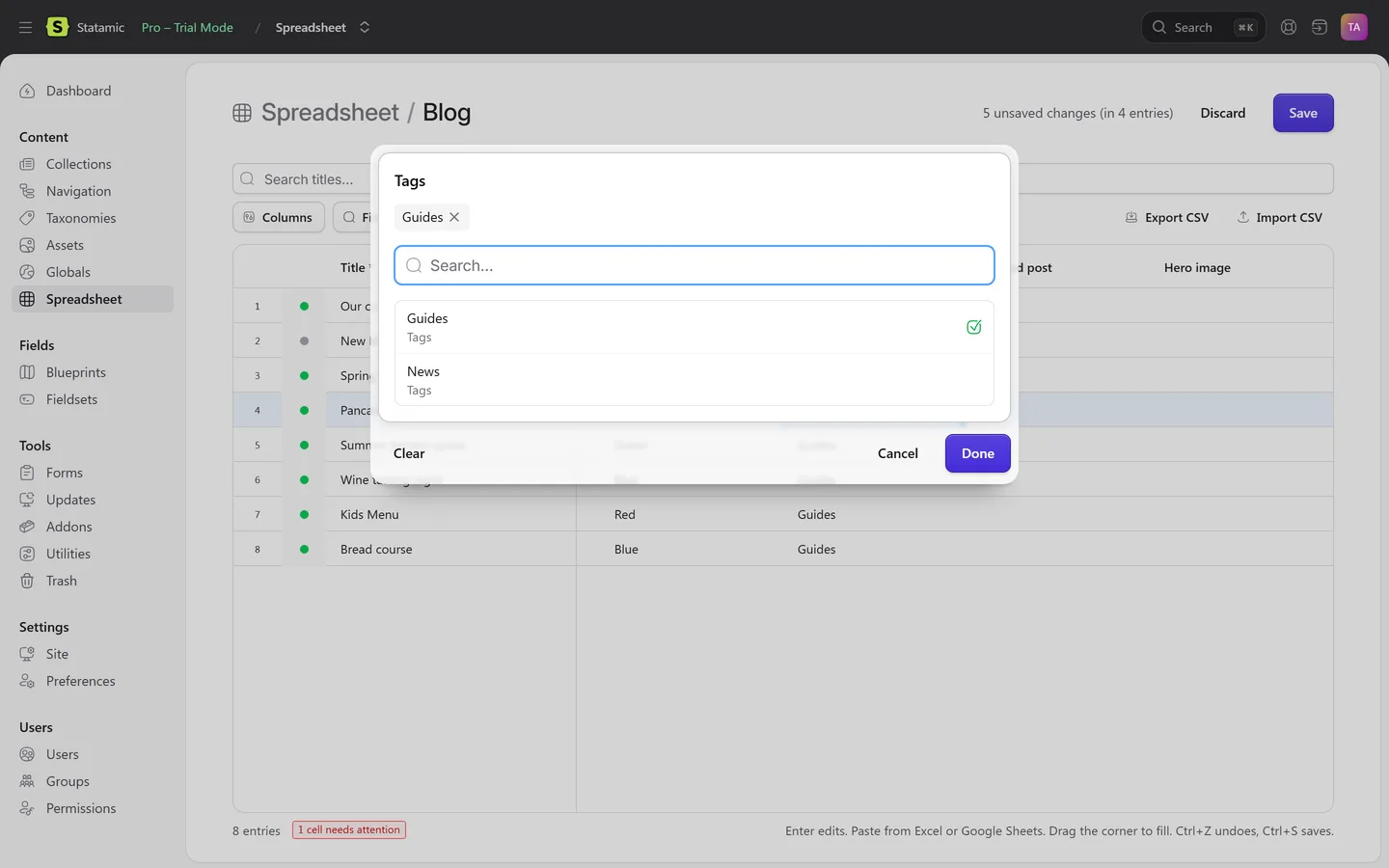Image resolution: width=1389 pixels, height=868 pixels.
Task: Open Forms in sidebar
Action: 93,473
